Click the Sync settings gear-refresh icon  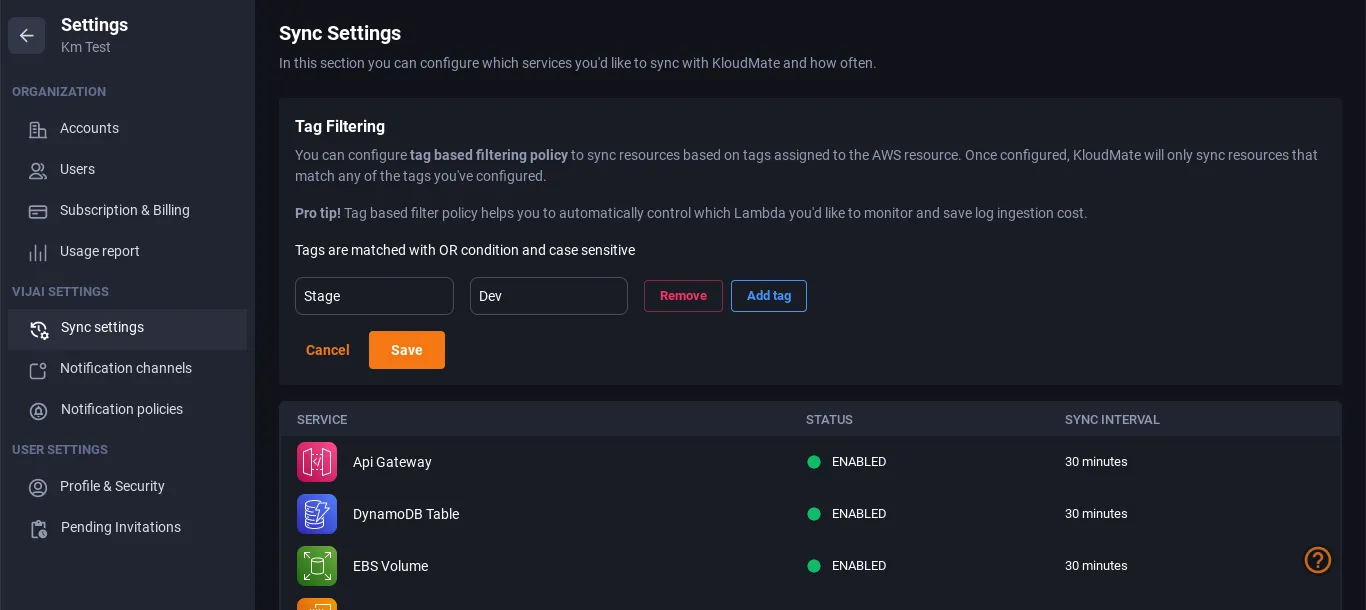[x=39, y=329]
